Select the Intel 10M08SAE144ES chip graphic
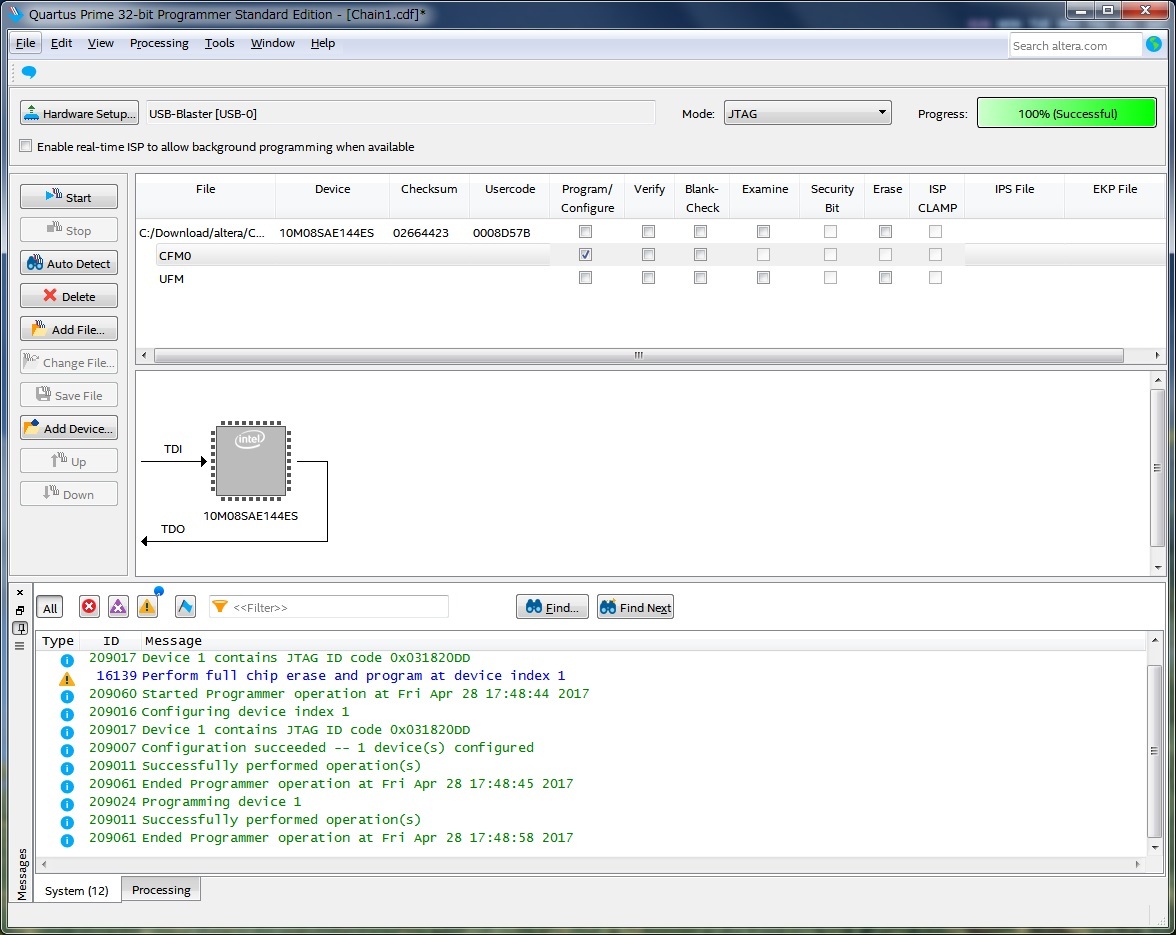 (x=250, y=460)
